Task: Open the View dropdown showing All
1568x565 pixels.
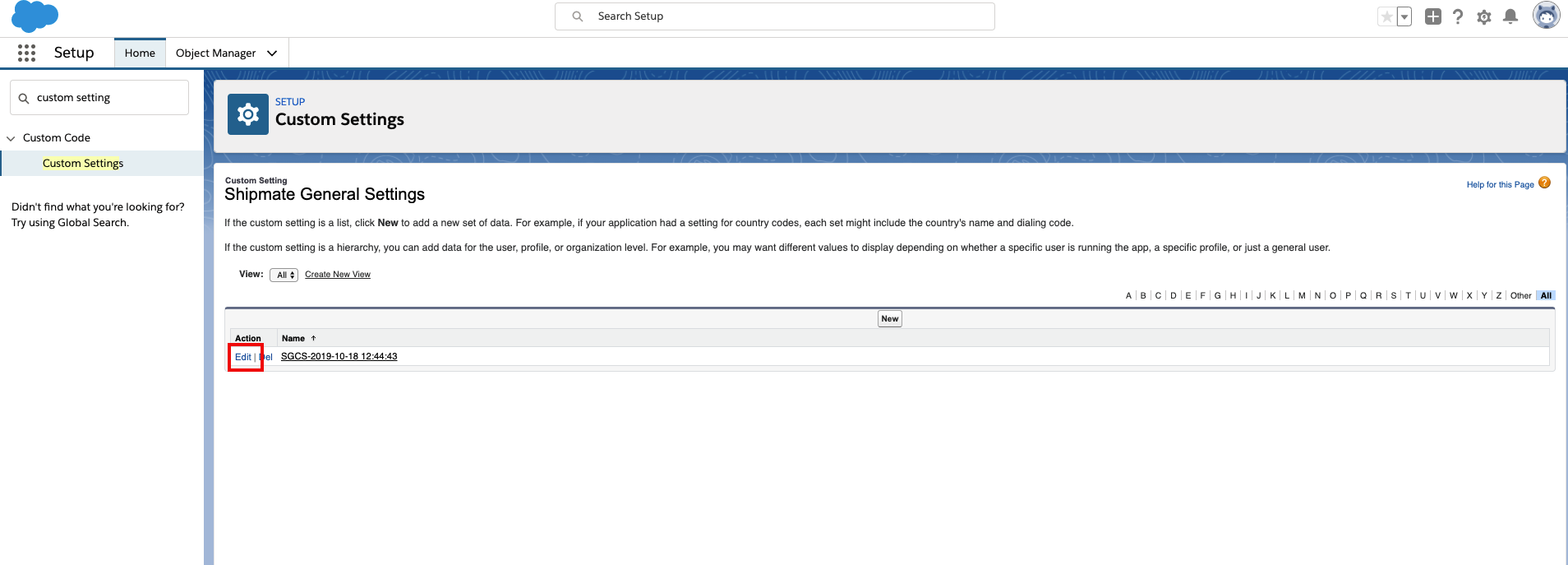Action: coord(284,276)
